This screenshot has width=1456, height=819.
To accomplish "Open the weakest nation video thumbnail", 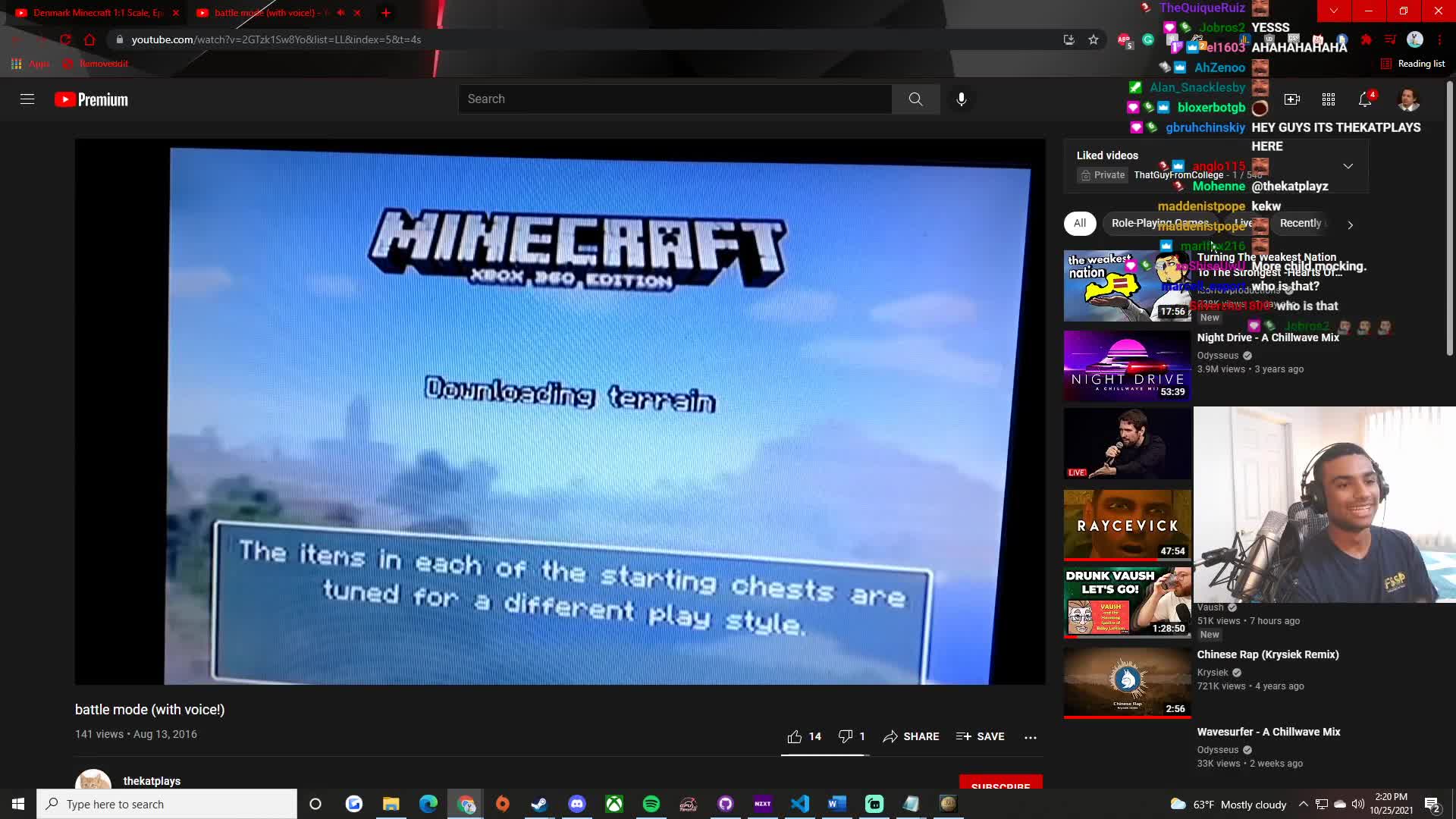I will [x=1127, y=286].
